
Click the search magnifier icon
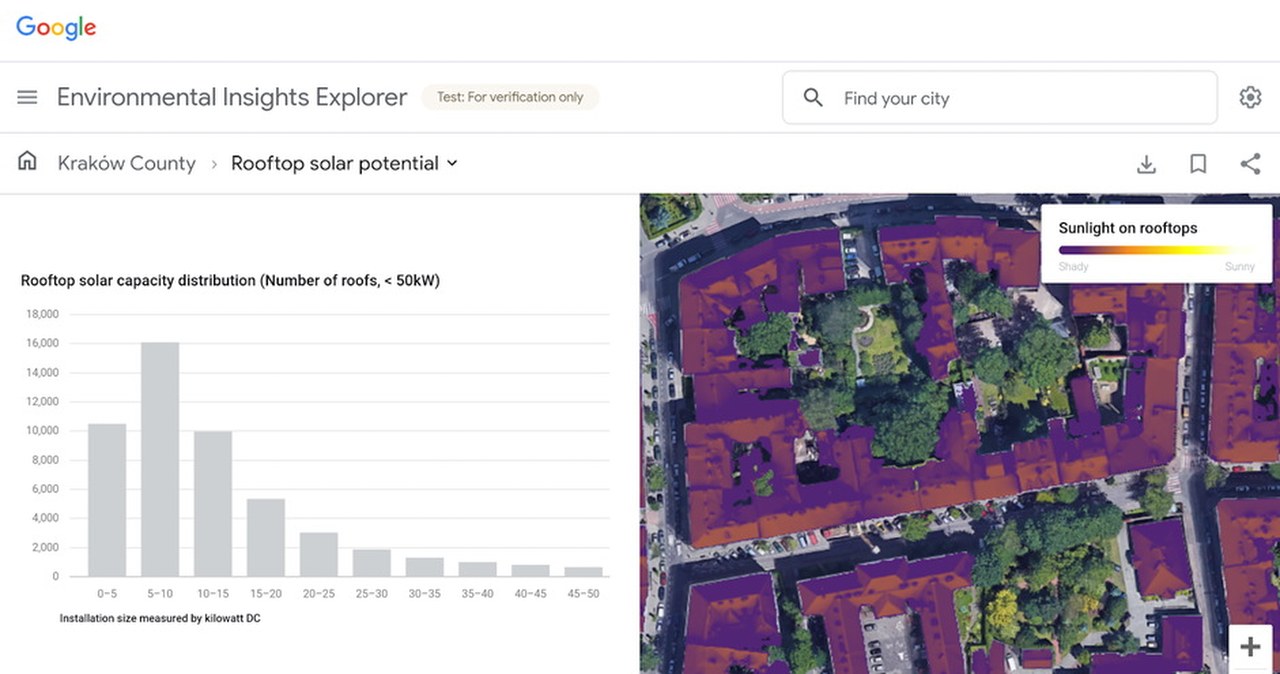812,97
